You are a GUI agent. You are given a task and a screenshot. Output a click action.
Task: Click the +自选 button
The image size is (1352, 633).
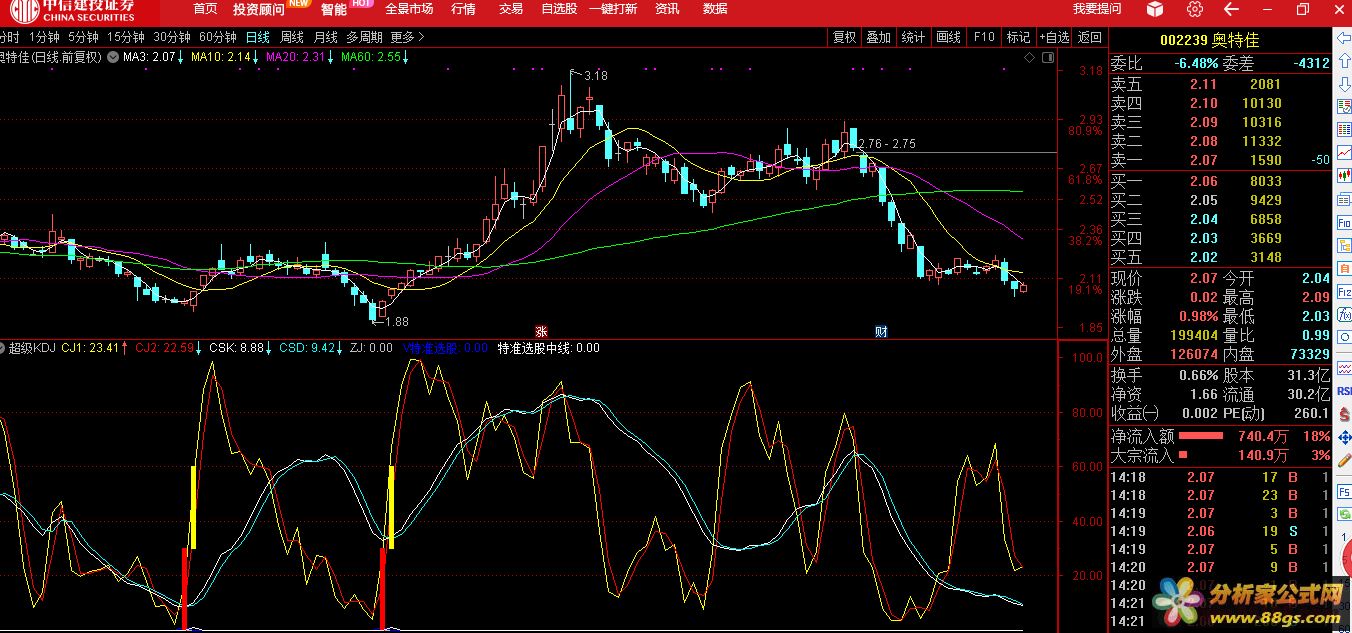(1054, 37)
